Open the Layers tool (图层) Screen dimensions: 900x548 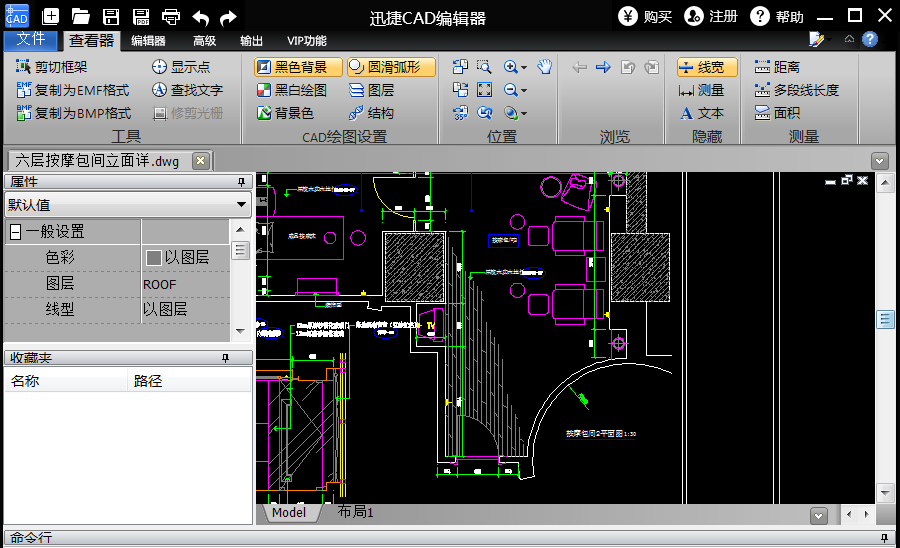point(371,90)
